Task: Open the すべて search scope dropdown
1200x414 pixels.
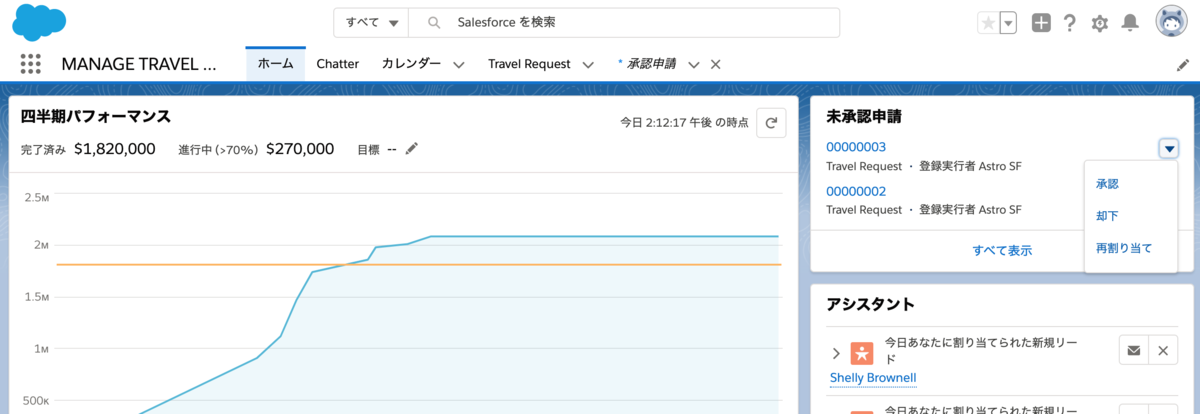Action: tap(373, 22)
